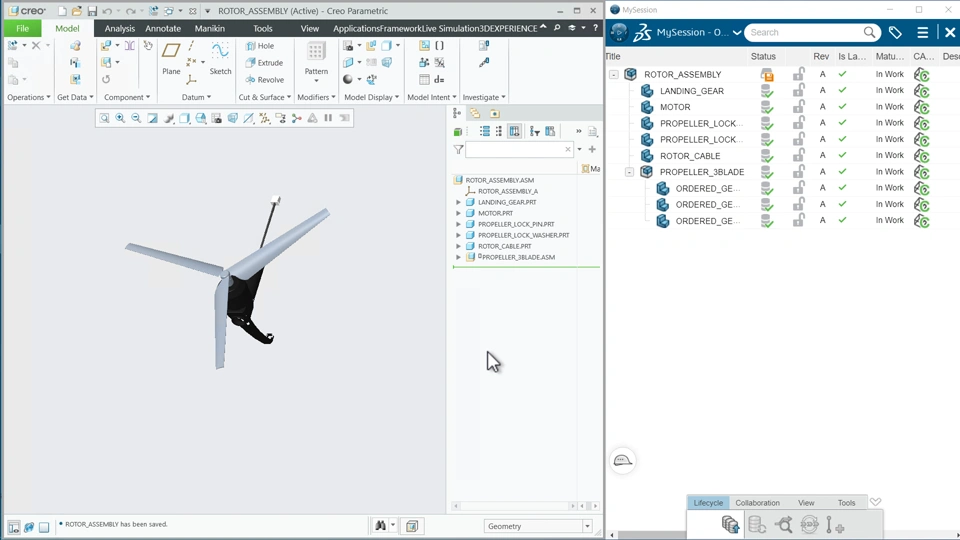Viewport: 960px width, 540px height.
Task: Open the Sketch tool
Action: pos(220,59)
